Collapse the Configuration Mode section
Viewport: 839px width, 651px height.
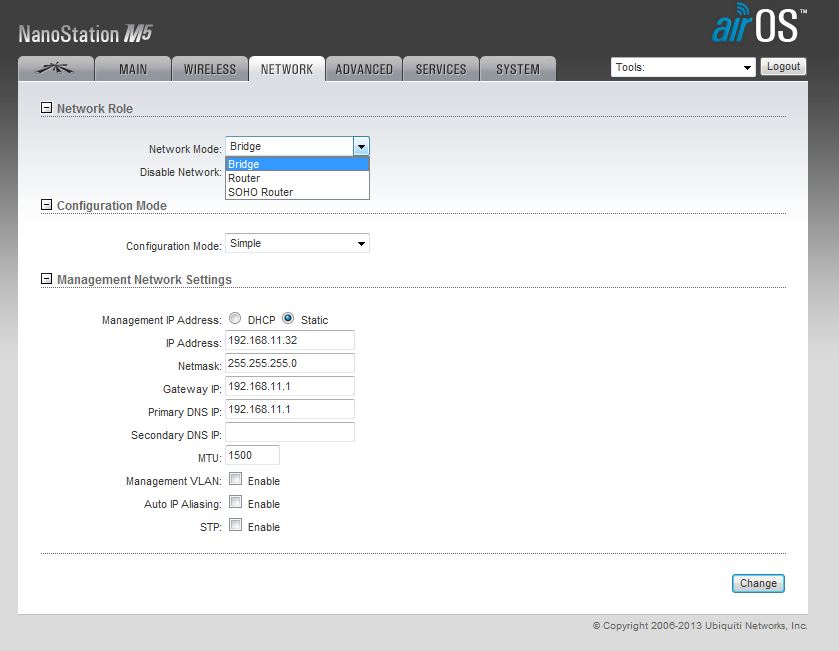(x=46, y=205)
